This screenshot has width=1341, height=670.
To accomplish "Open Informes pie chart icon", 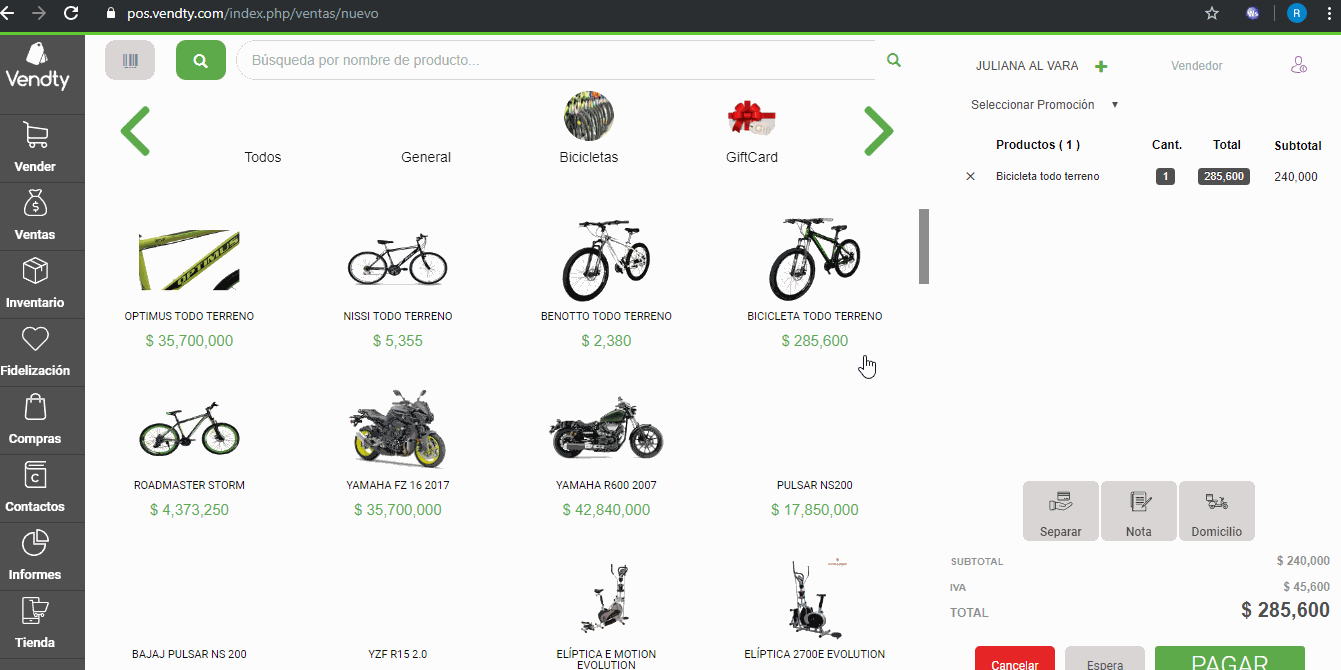I will 35,543.
